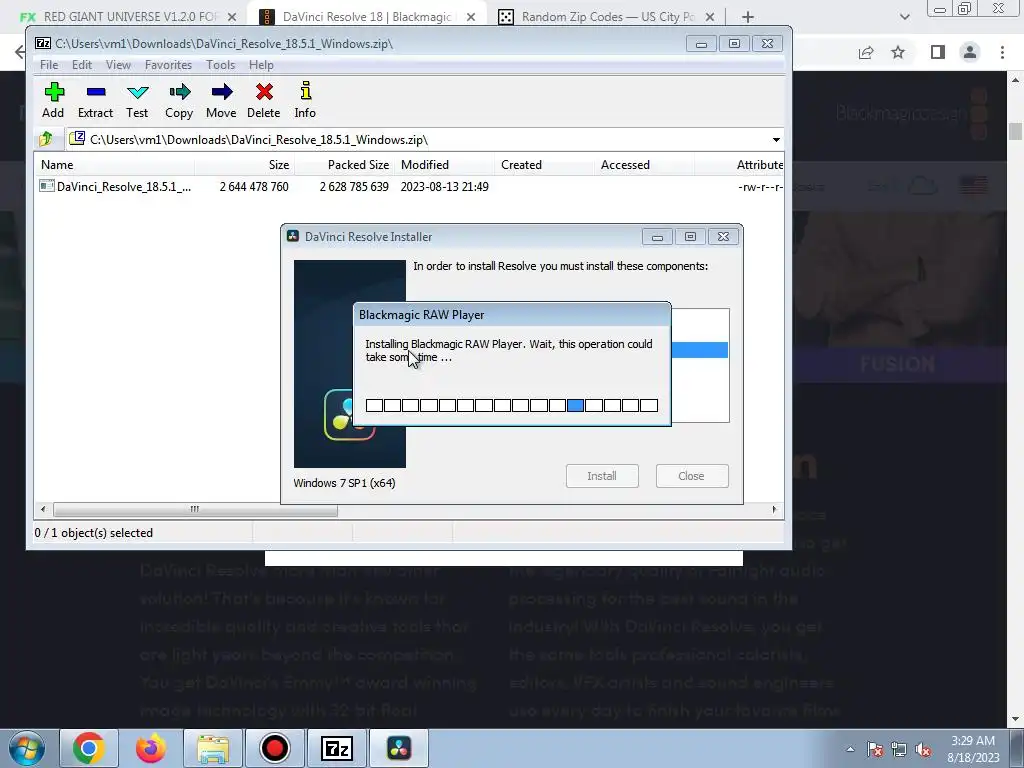The height and width of the screenshot is (768, 1024).
Task: Open the Help menu in 7-Zip
Action: point(261,65)
